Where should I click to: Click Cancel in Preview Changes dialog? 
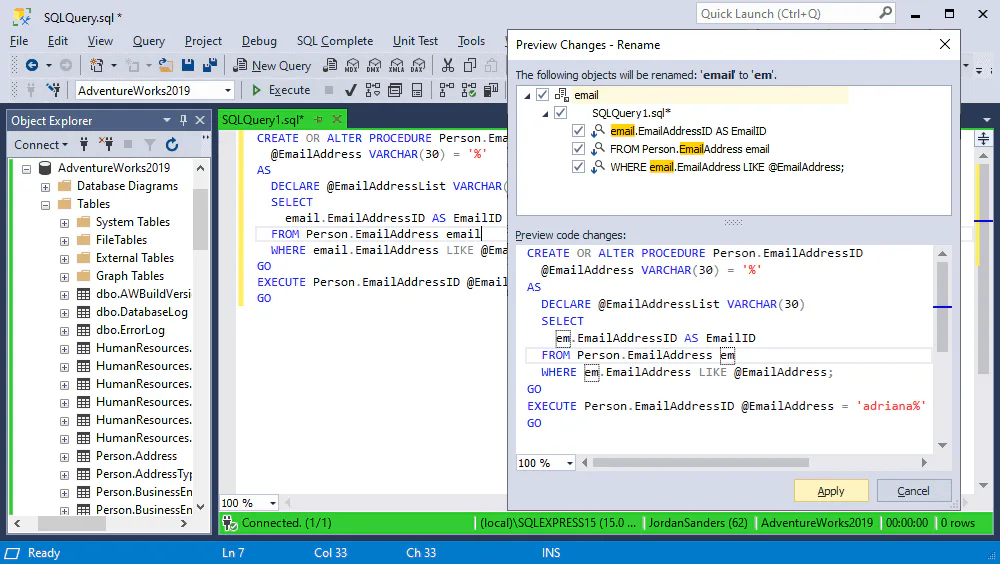coord(913,491)
